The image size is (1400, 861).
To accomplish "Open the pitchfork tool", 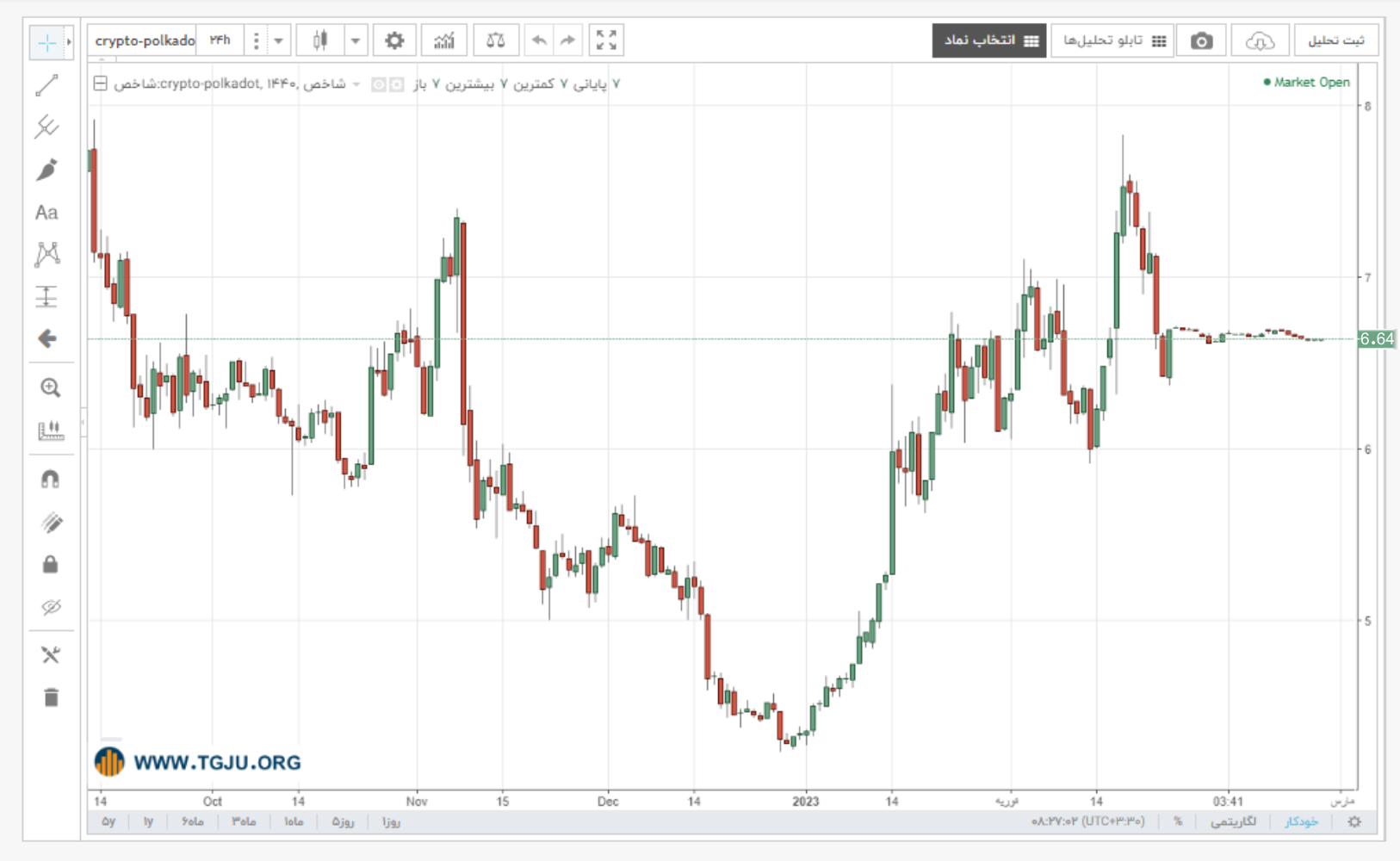I will point(47,127).
